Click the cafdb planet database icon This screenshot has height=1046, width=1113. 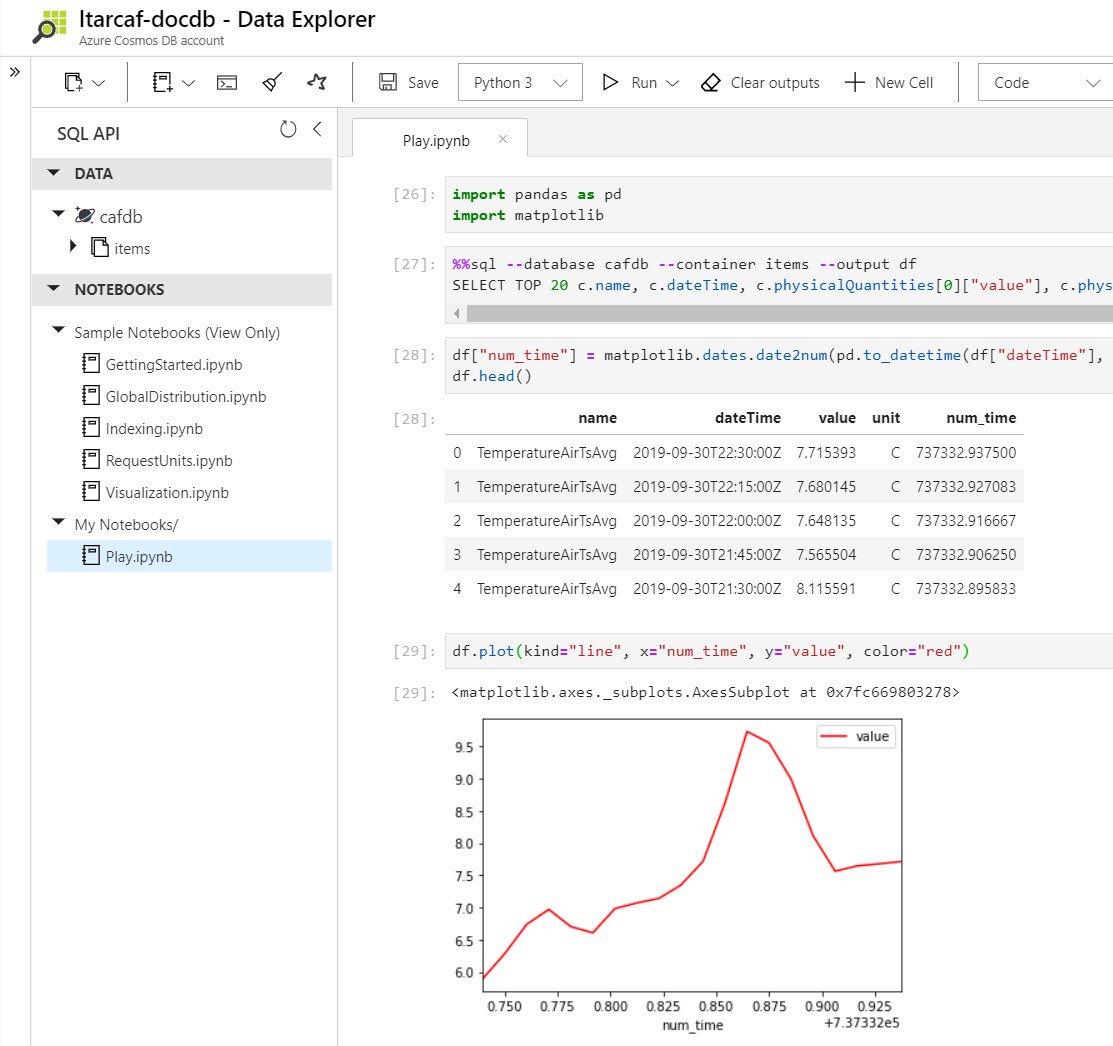(x=84, y=215)
